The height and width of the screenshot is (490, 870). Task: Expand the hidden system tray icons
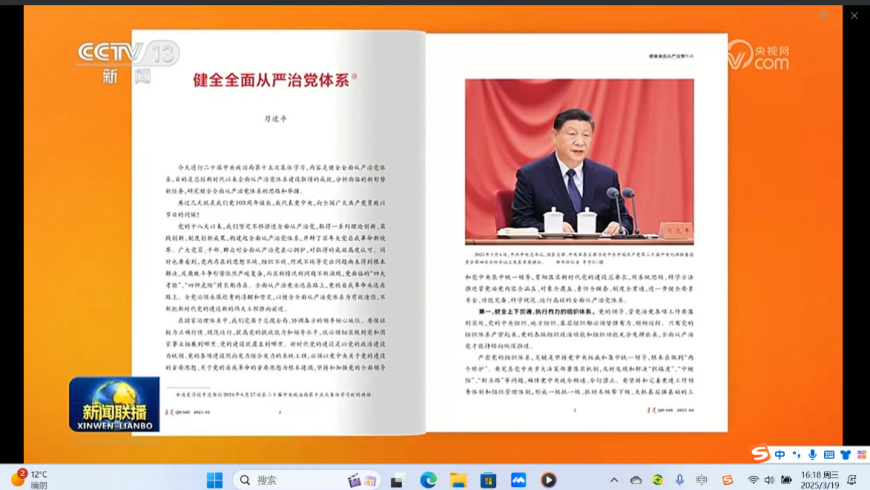pos(614,481)
